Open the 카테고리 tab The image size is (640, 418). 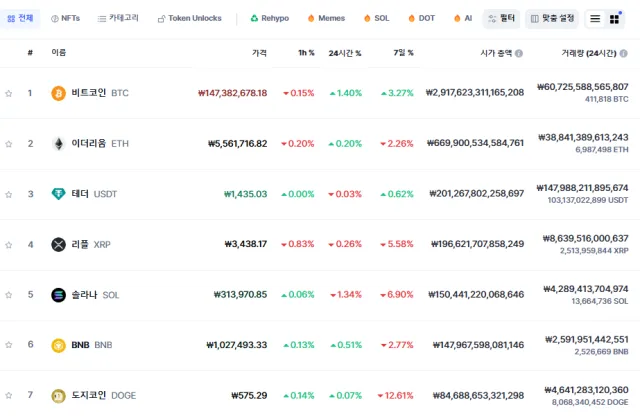coord(118,18)
